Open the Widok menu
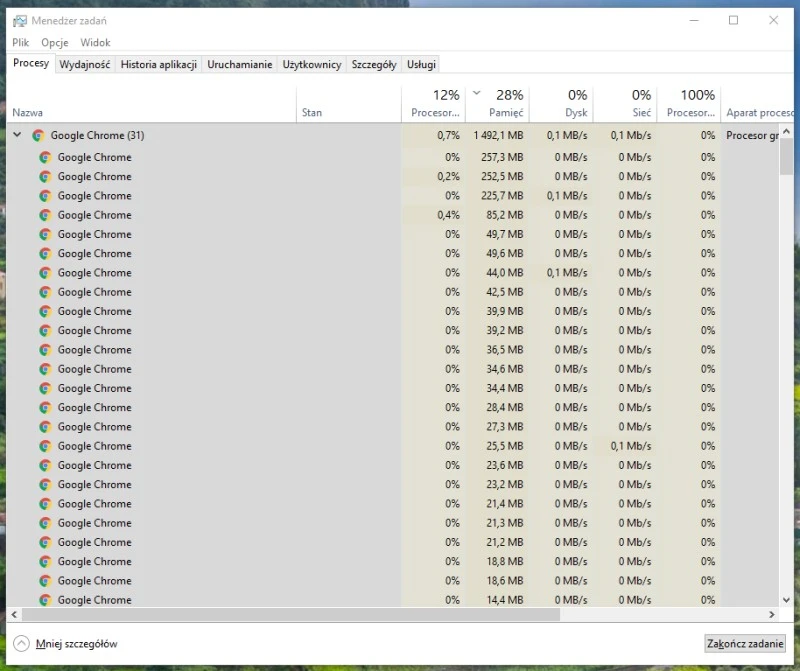800x671 pixels. [95, 42]
